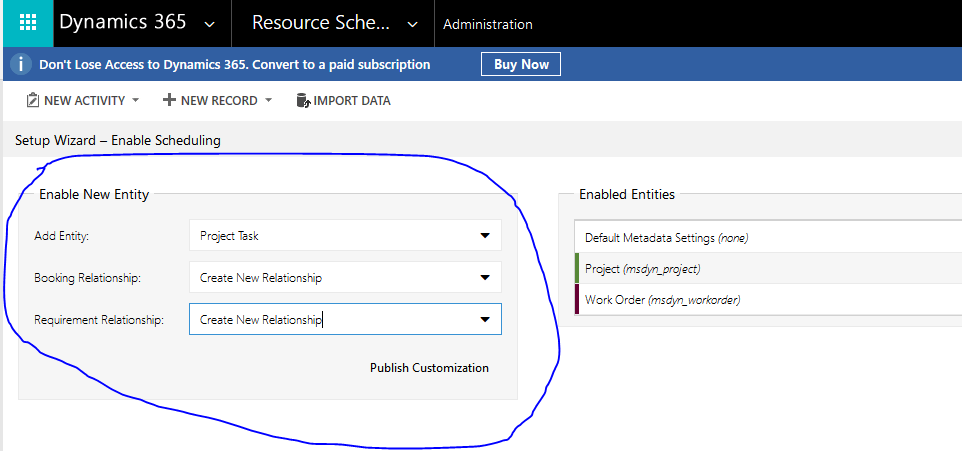This screenshot has width=962, height=451.
Task: Click the Setup Wizard – Enable Scheduling title
Action: [x=118, y=141]
